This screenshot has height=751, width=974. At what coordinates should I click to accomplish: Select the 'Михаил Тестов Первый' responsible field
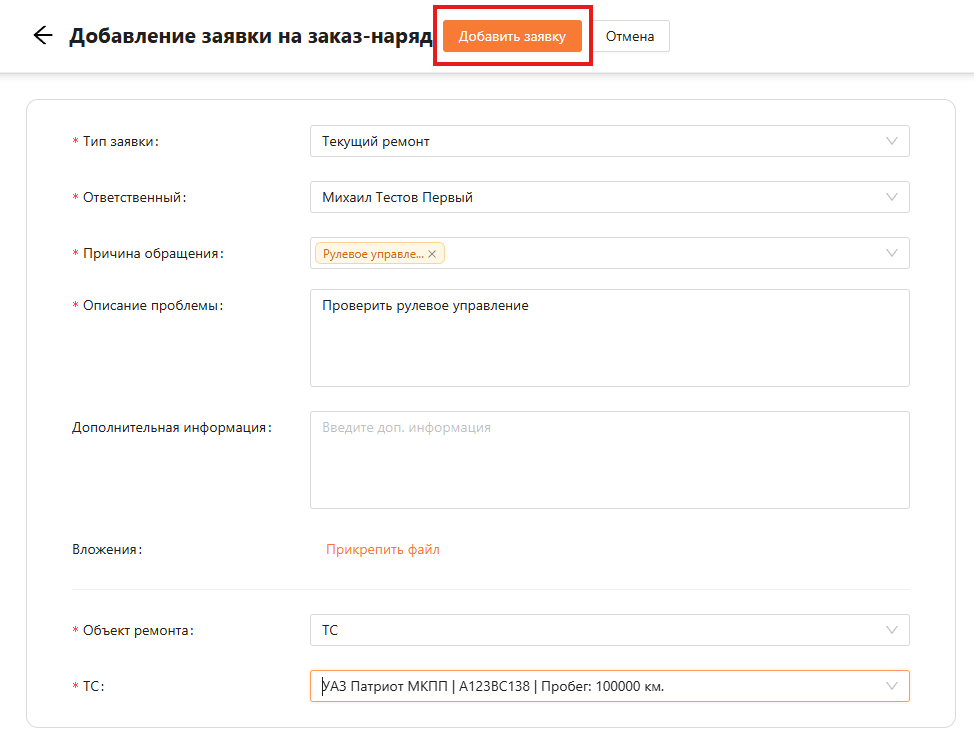point(609,197)
